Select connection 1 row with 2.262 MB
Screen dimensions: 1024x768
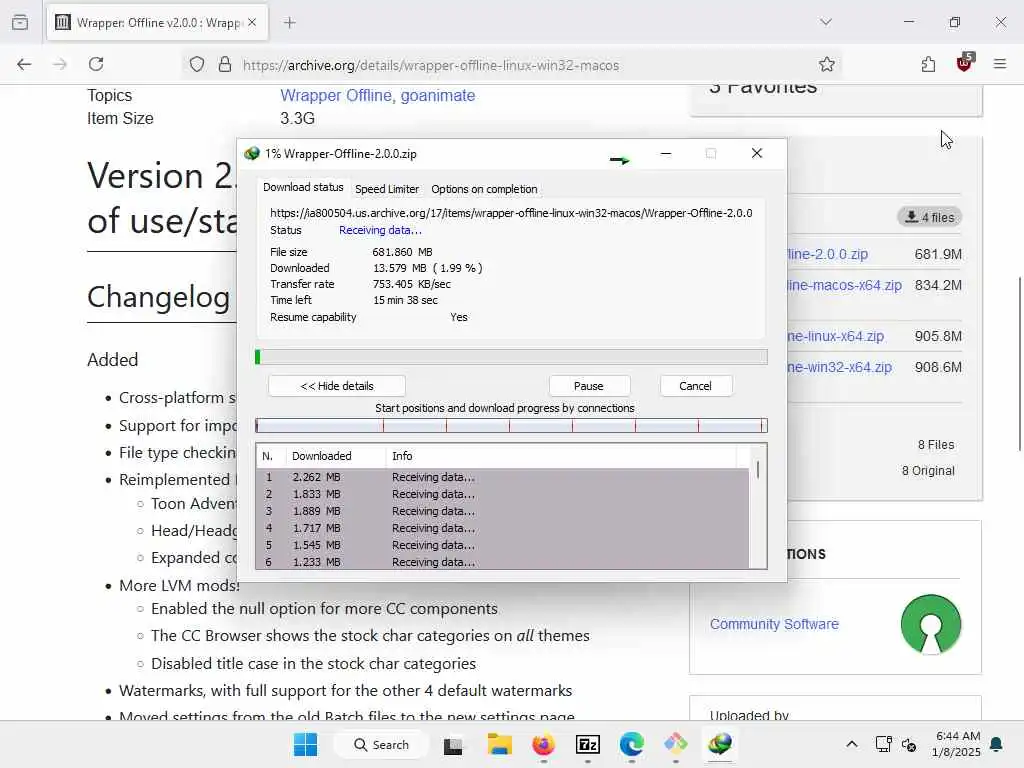[502, 477]
